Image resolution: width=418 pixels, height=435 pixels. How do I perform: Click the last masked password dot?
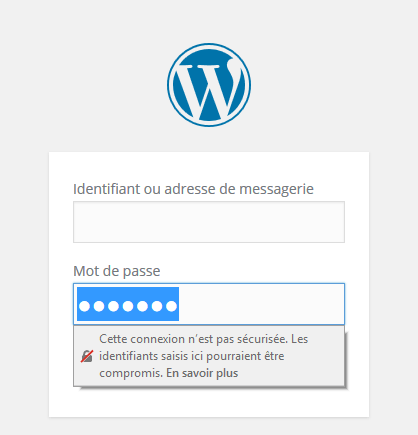pos(171,306)
